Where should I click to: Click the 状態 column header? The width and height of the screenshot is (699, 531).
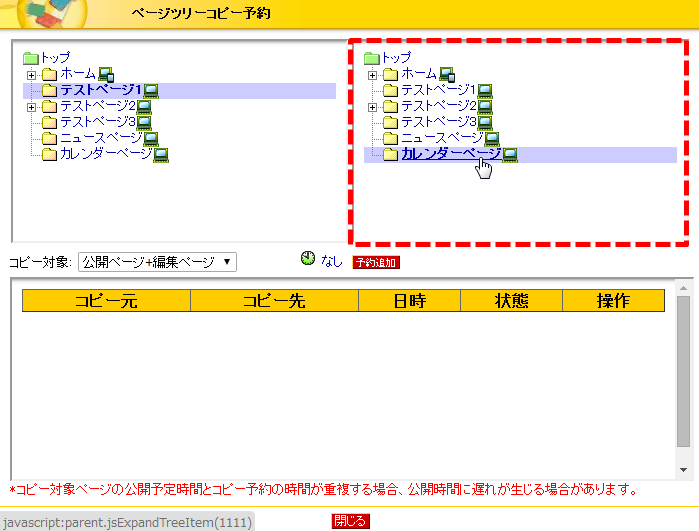point(511,300)
